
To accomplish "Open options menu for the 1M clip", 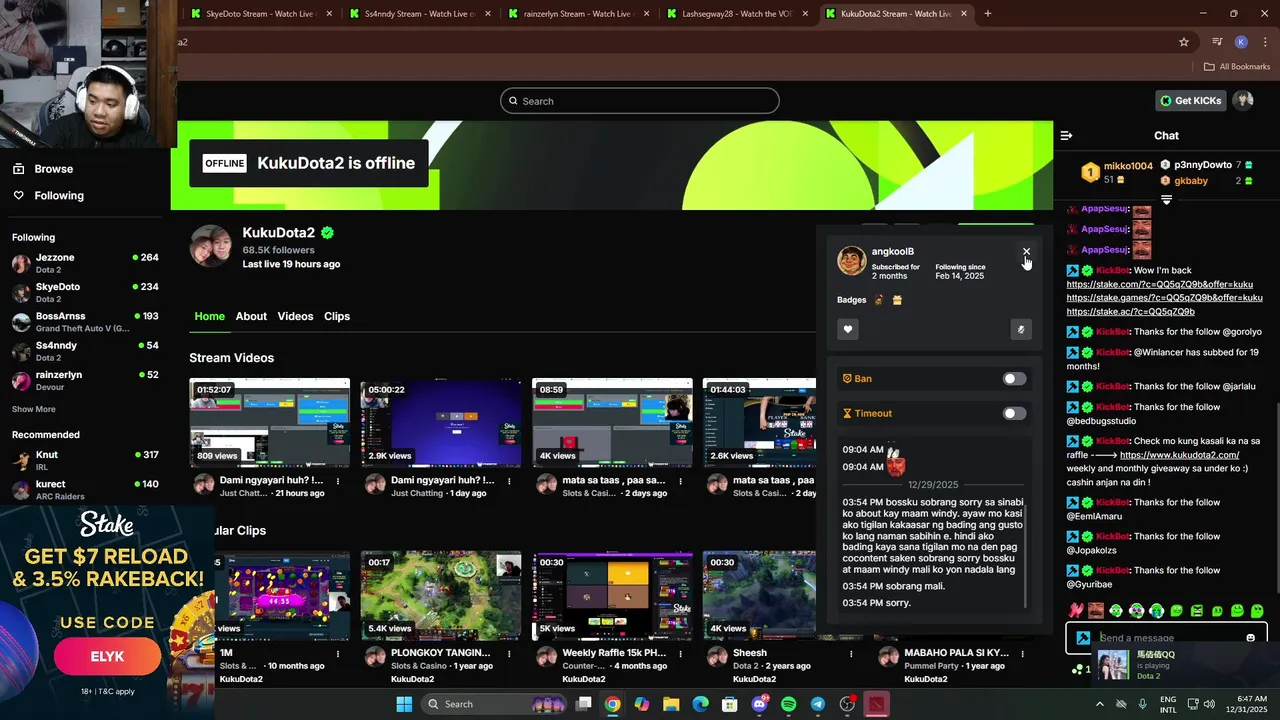I will tap(338, 654).
